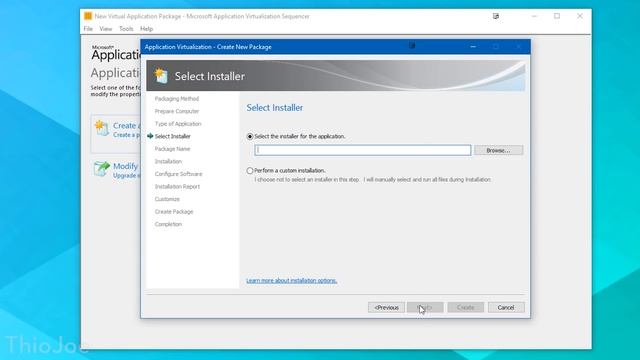The image size is (640, 360).
Task: Cancel the Create New Package wizard
Action: [x=506, y=307]
